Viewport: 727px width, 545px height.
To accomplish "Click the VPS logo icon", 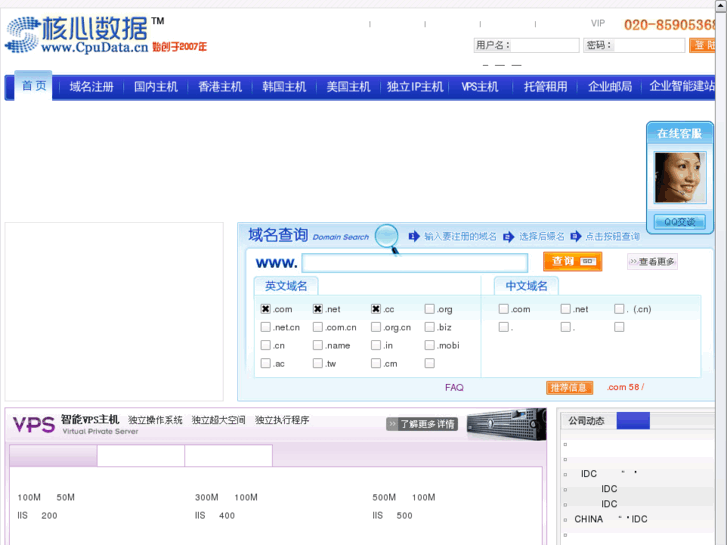I will click(x=33, y=425).
